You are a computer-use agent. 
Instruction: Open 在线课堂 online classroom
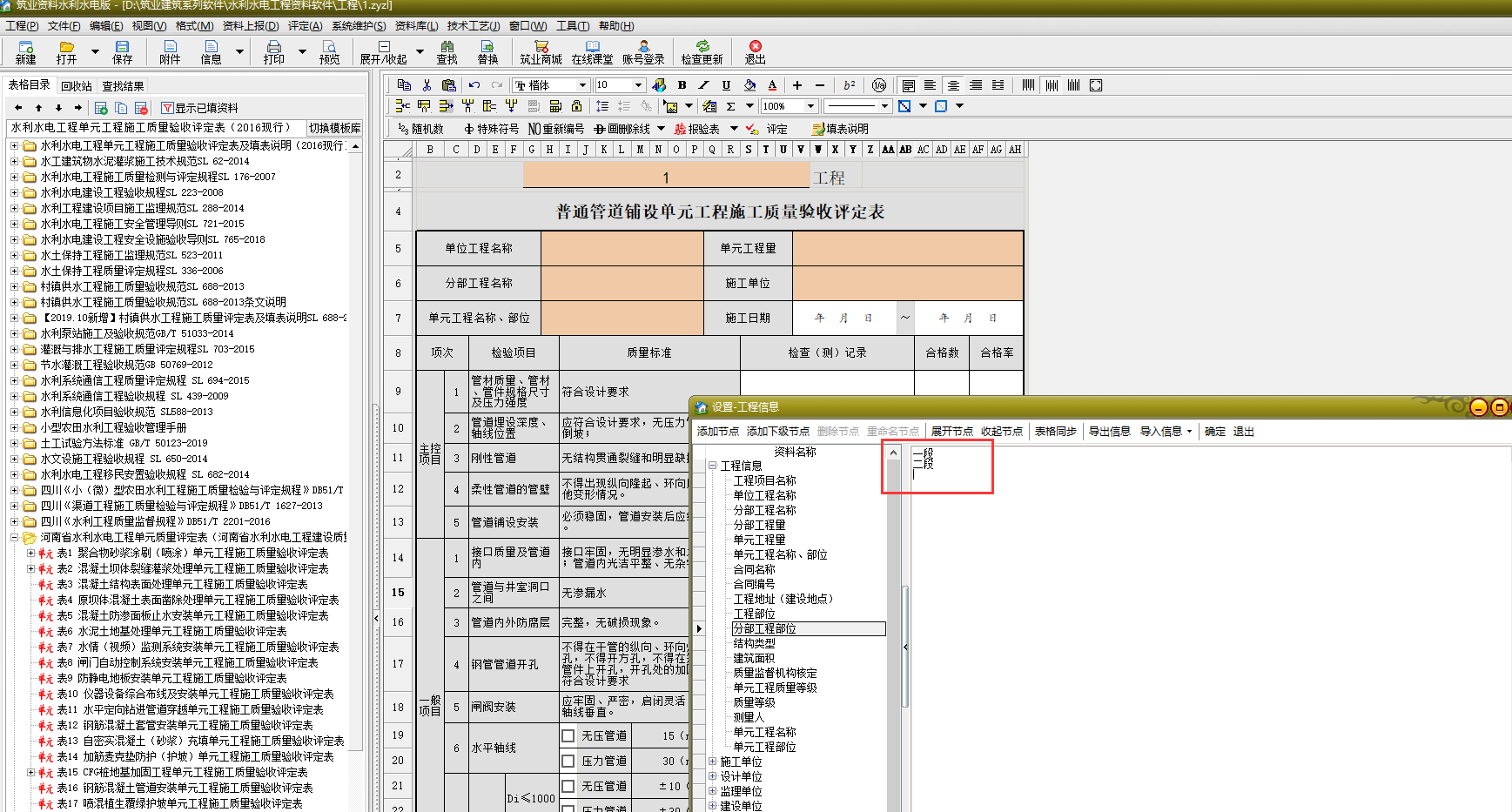click(x=592, y=52)
